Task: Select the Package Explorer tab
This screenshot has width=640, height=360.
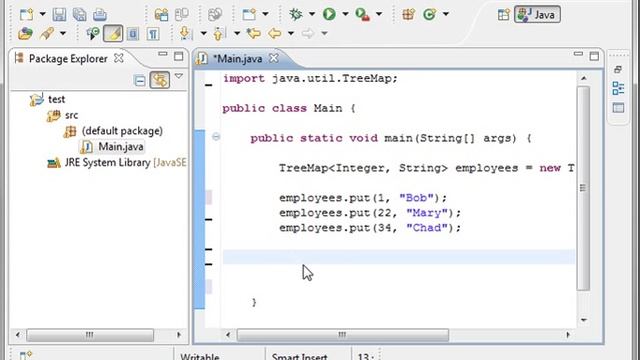Action: point(68,59)
